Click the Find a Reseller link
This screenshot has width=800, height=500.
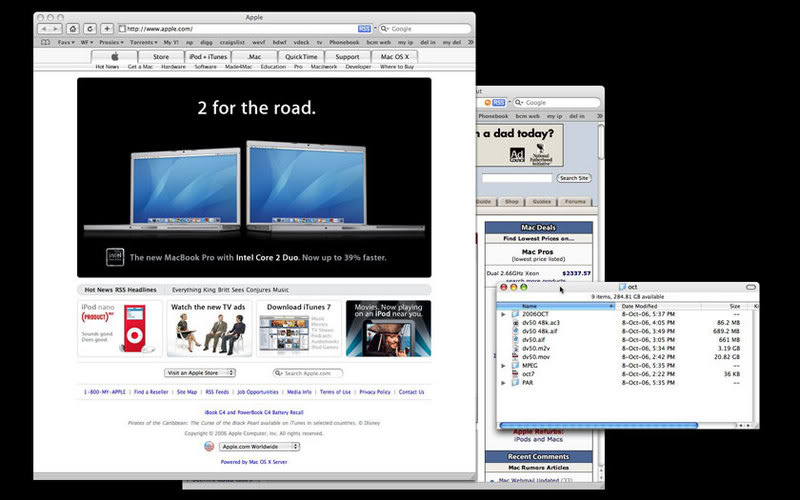151,392
